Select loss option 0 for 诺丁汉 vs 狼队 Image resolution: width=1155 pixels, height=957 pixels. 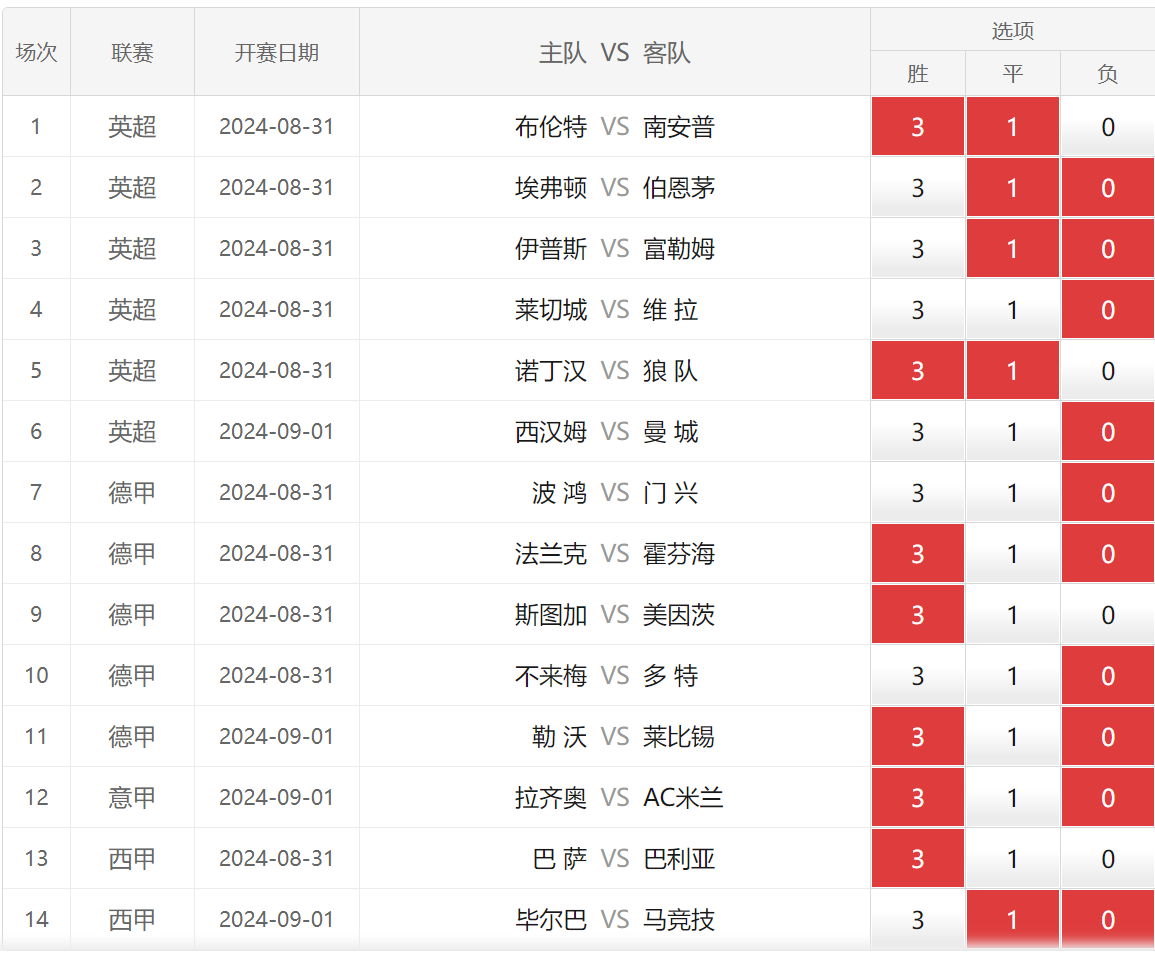click(x=1108, y=370)
